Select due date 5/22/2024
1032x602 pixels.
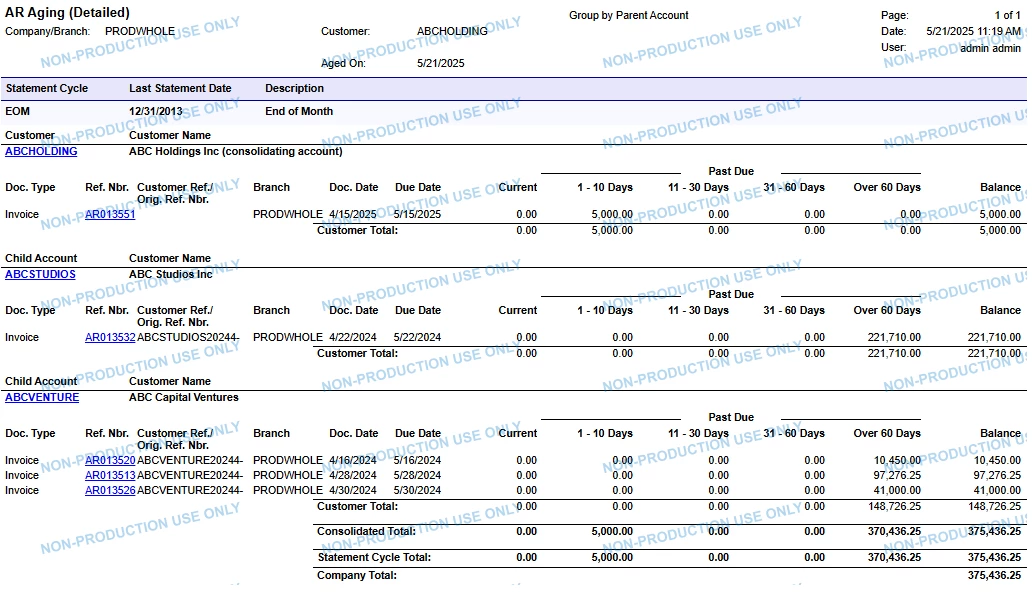[417, 338]
